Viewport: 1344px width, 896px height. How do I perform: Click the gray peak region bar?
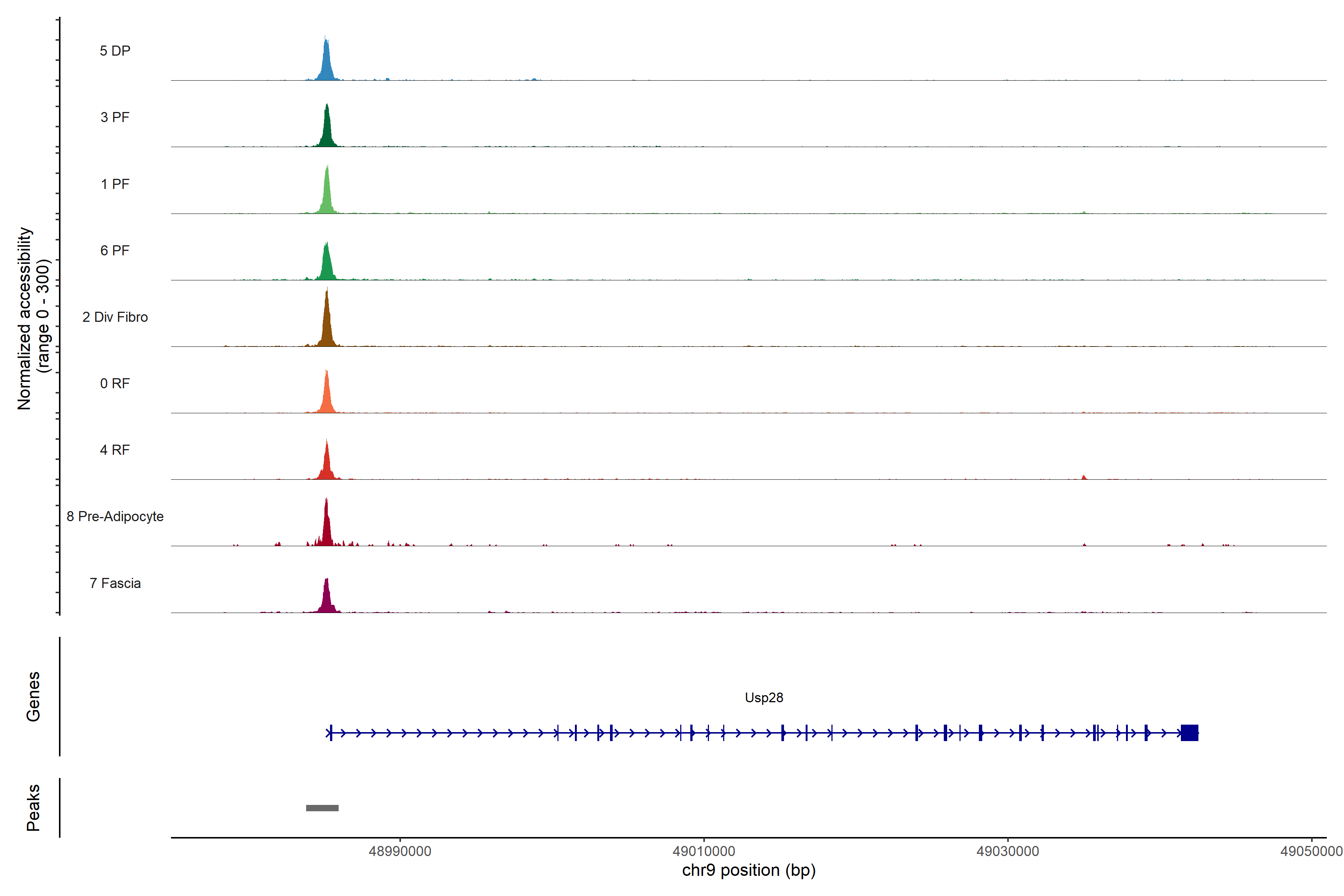[322, 808]
